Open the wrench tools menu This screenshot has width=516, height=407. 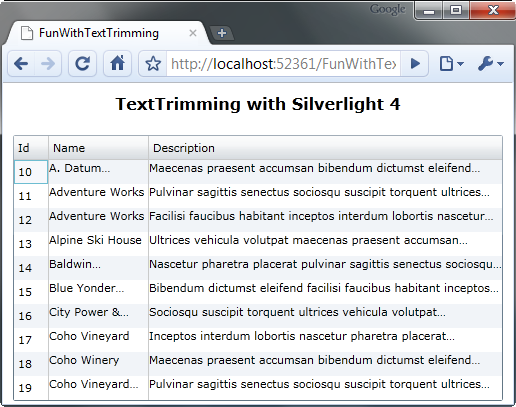(x=490, y=63)
